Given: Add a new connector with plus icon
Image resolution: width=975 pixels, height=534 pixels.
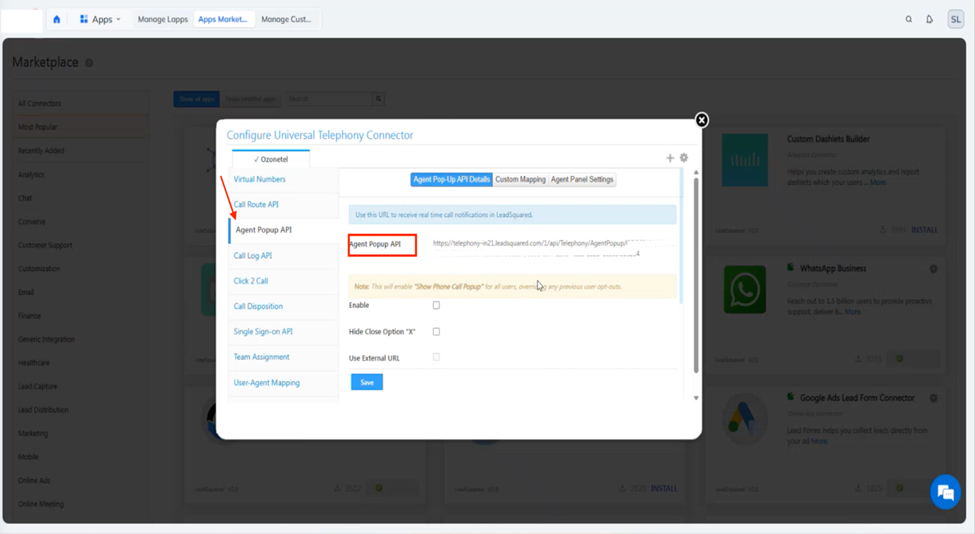Looking at the screenshot, I should coord(670,158).
